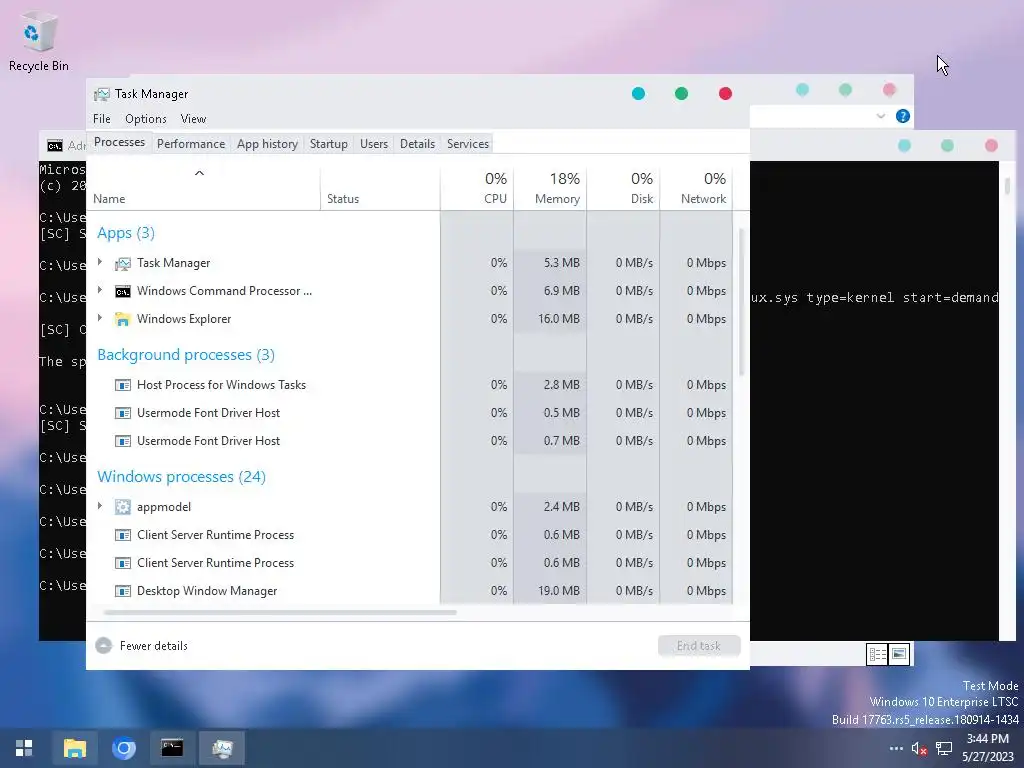Open the File menu
Image resolution: width=1024 pixels, height=768 pixels.
point(102,119)
